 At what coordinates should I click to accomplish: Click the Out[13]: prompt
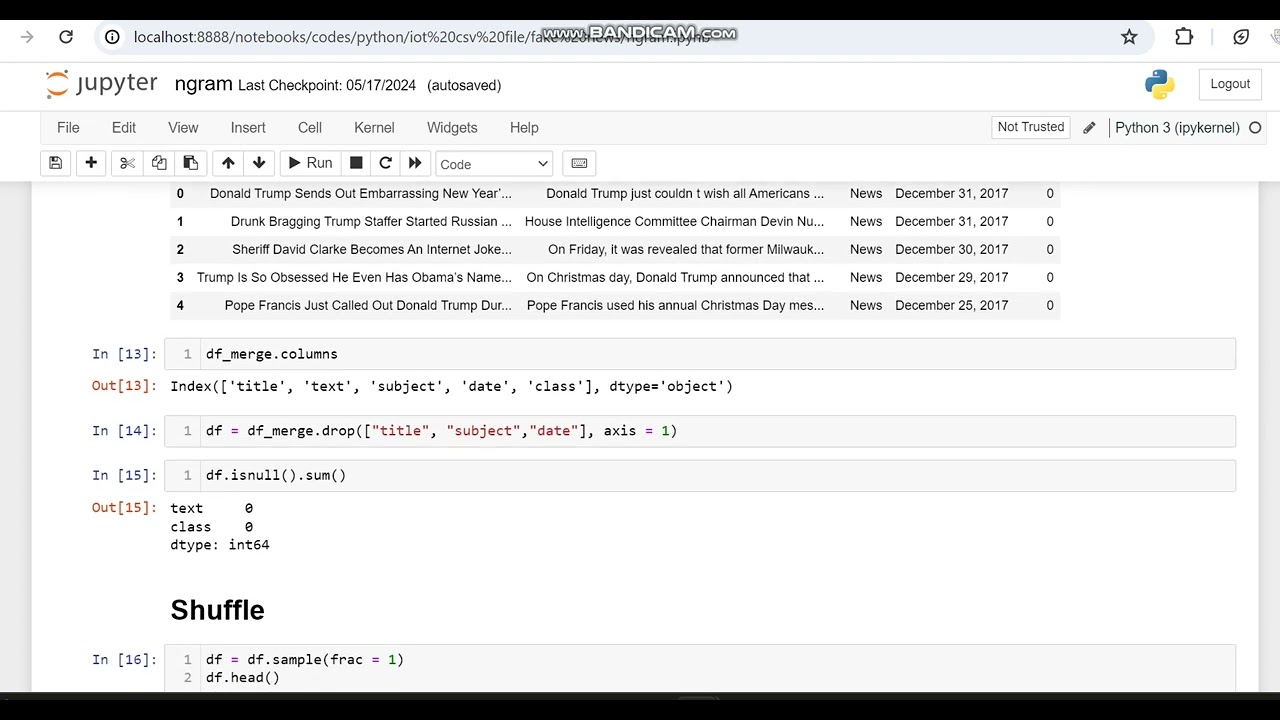tap(125, 386)
